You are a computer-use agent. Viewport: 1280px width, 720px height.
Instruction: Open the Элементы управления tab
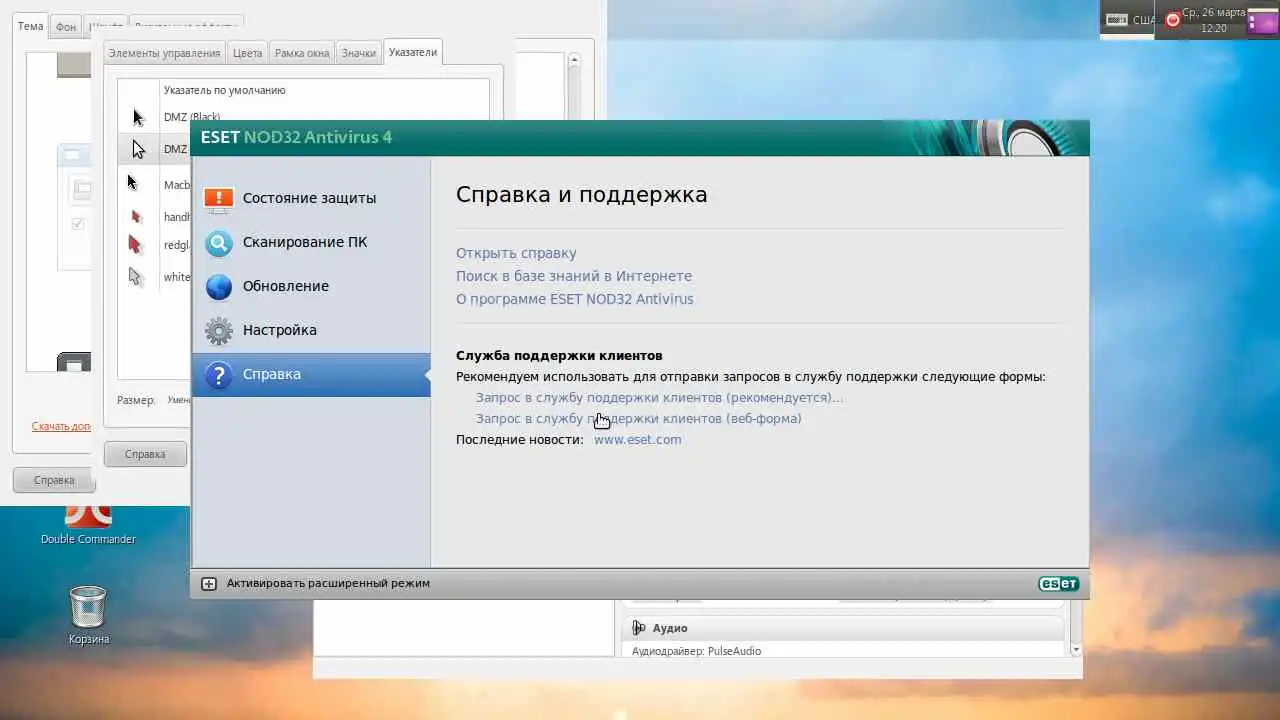[x=164, y=53]
